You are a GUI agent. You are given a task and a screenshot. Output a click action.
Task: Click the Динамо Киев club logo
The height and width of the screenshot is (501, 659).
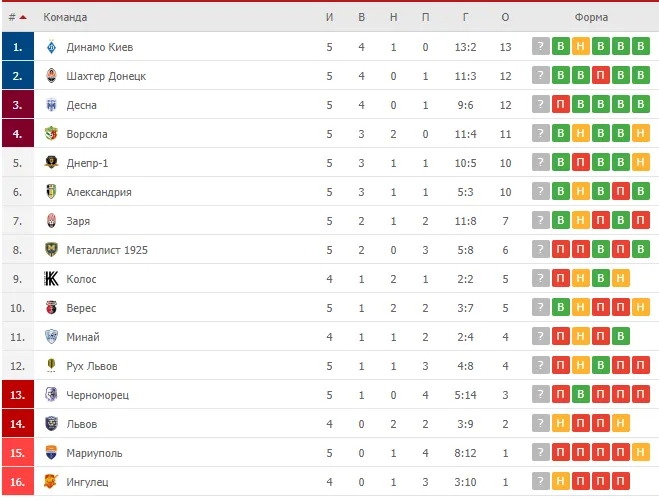pyautogui.click(x=51, y=47)
